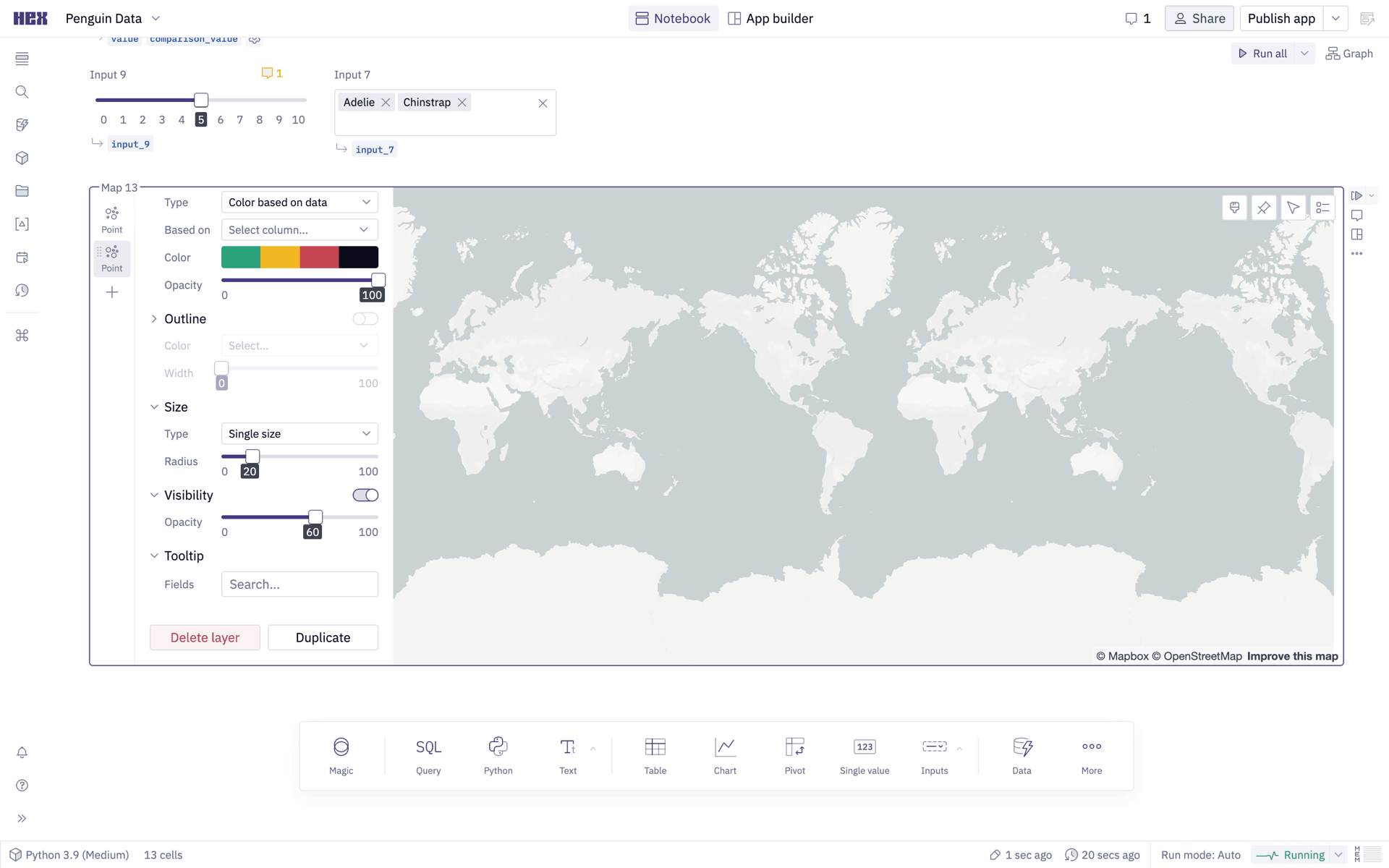Collapse the Size section chevron
This screenshot has height=868, width=1389.
[154, 407]
